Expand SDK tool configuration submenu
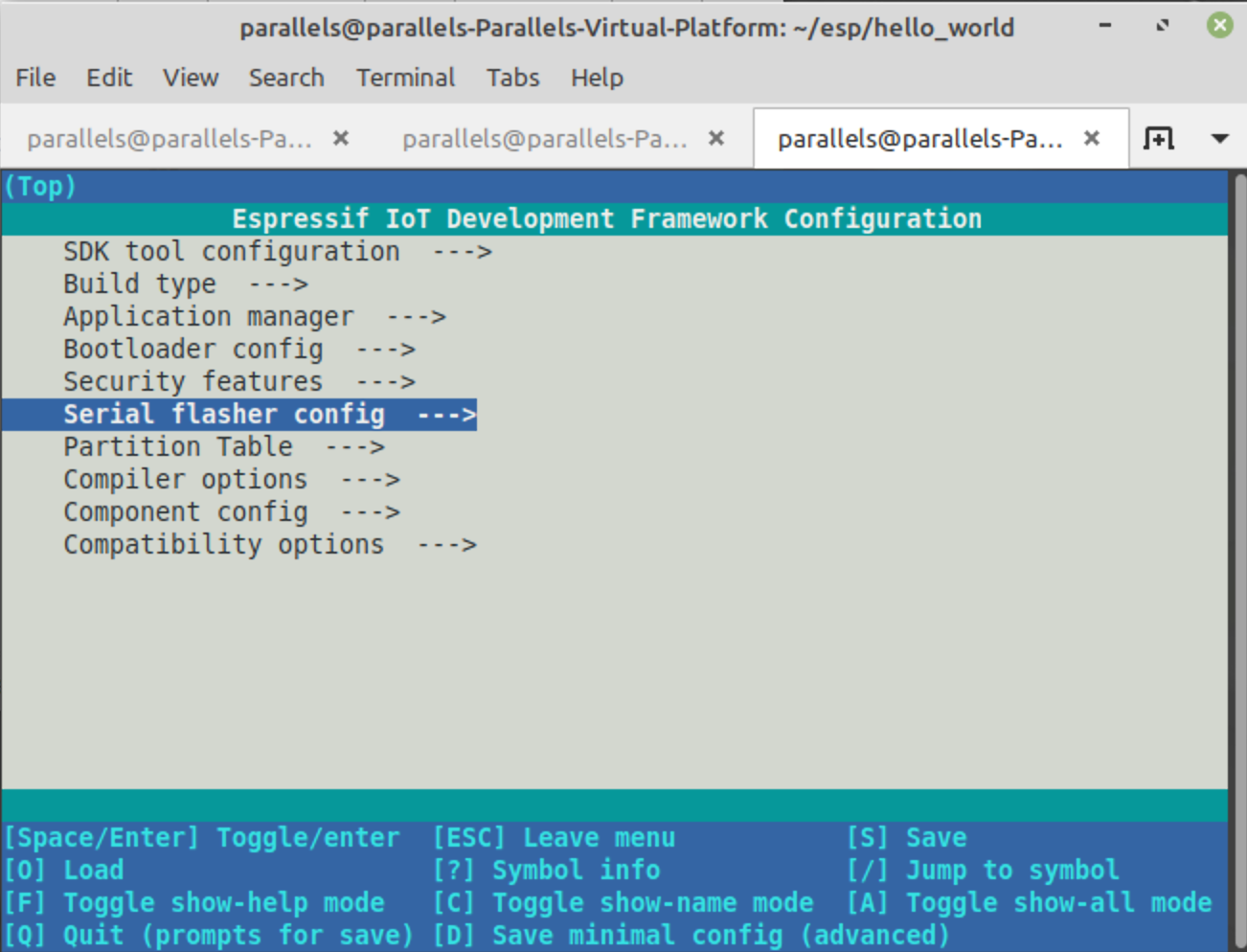 (278, 252)
